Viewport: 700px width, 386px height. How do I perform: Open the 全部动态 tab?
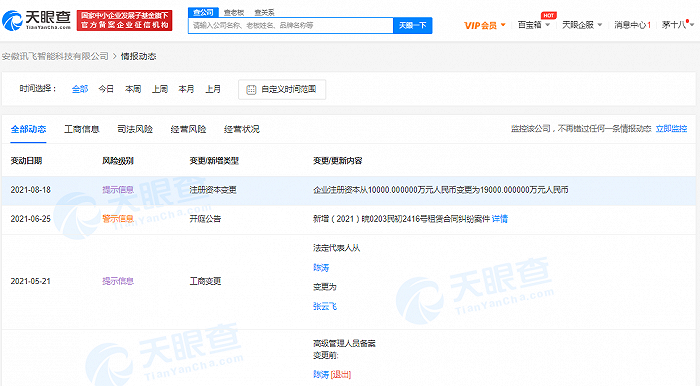click(x=28, y=129)
